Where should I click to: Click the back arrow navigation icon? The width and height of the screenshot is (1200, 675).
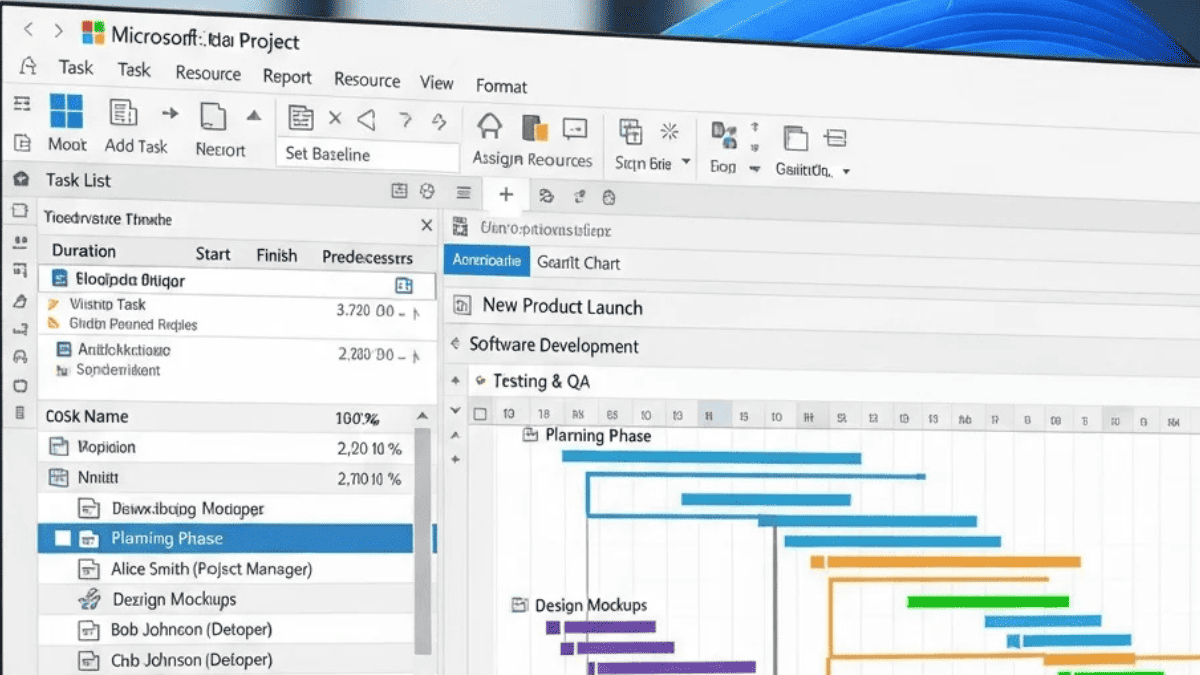(x=28, y=30)
